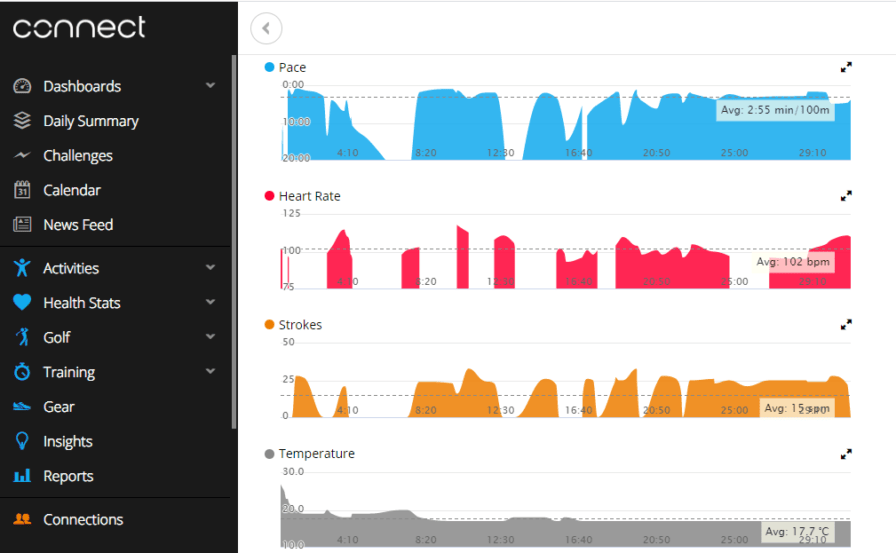Expand the Activities submenu arrow

click(x=210, y=268)
